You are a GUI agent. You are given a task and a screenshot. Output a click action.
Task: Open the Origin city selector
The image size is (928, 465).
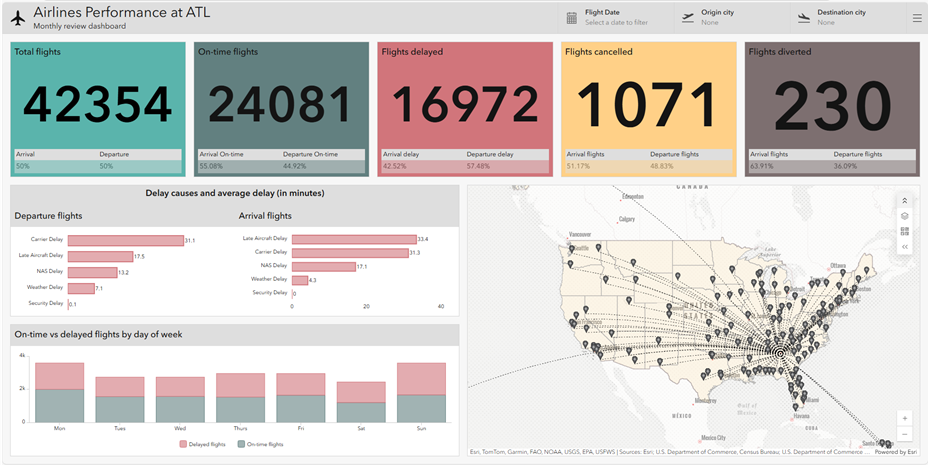(x=732, y=18)
